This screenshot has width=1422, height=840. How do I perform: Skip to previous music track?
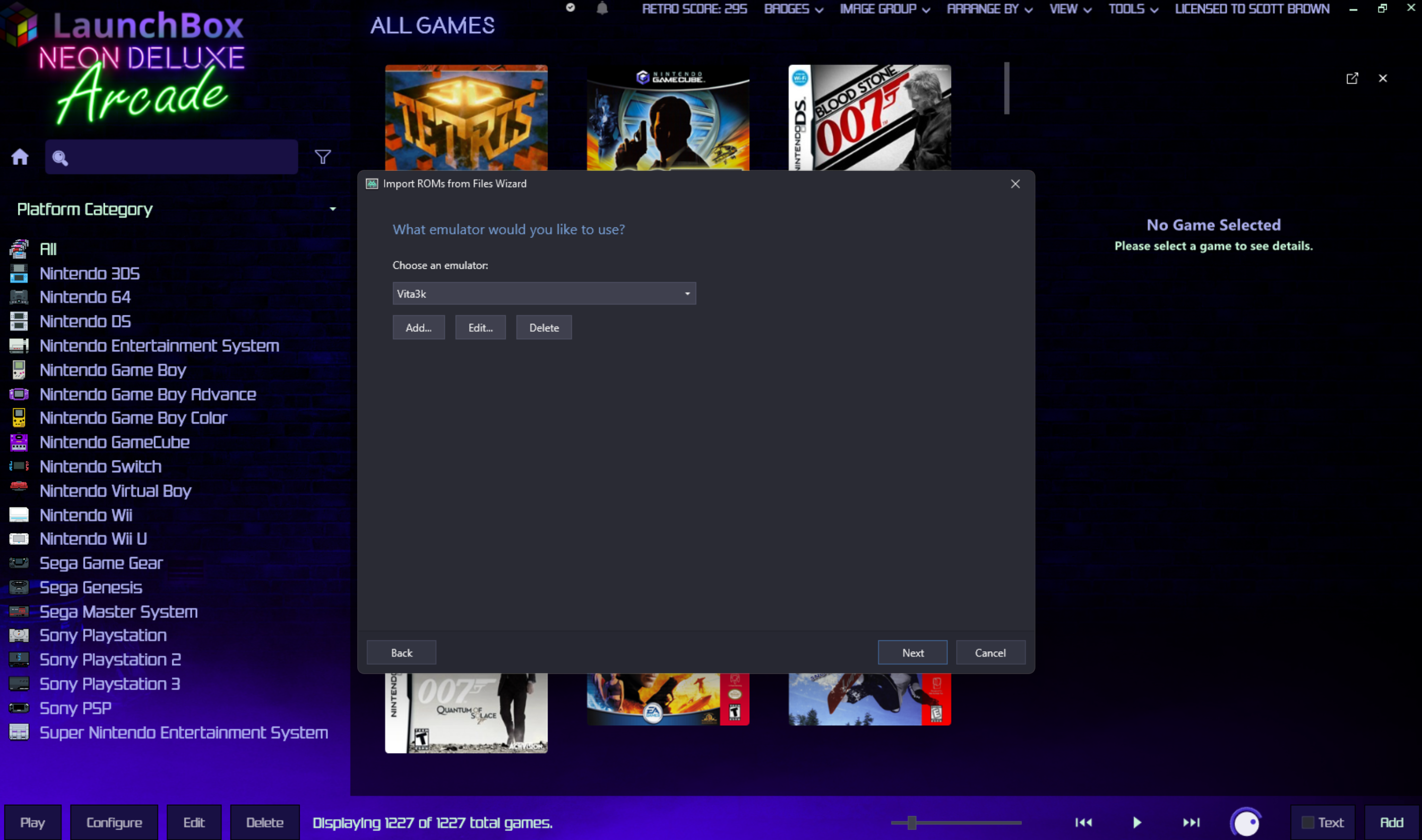[x=1083, y=823]
